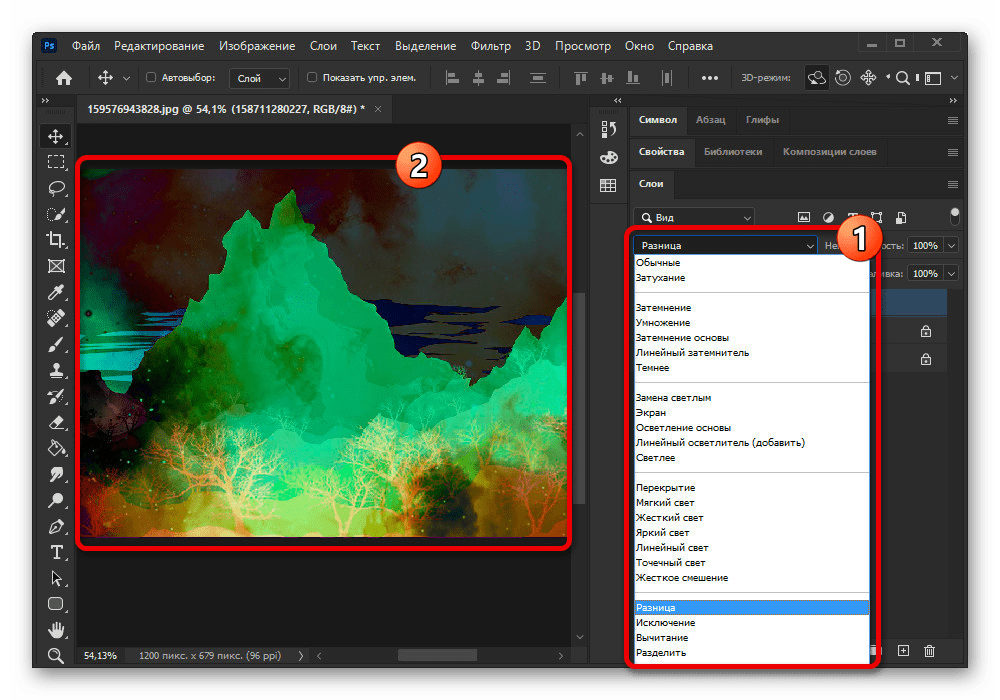Select the Move tool
1000x700 pixels.
click(x=57, y=136)
